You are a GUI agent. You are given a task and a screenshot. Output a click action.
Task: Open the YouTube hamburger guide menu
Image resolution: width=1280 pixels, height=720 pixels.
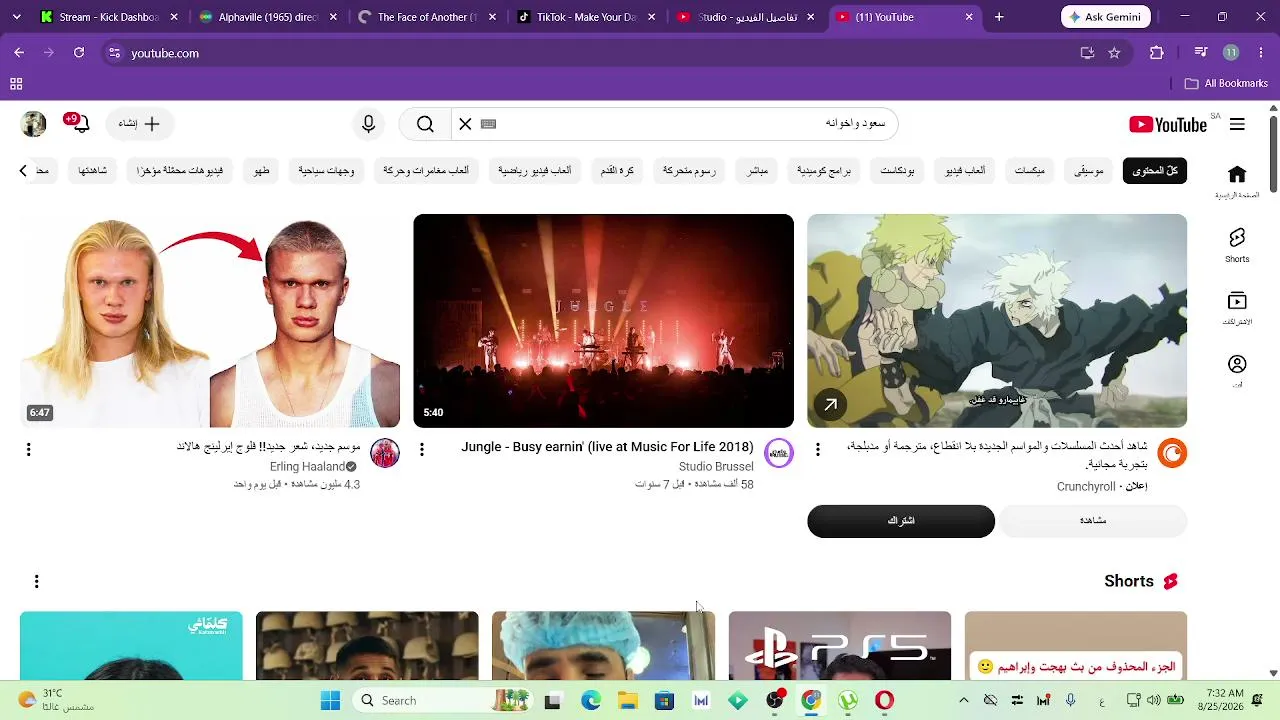(1237, 124)
